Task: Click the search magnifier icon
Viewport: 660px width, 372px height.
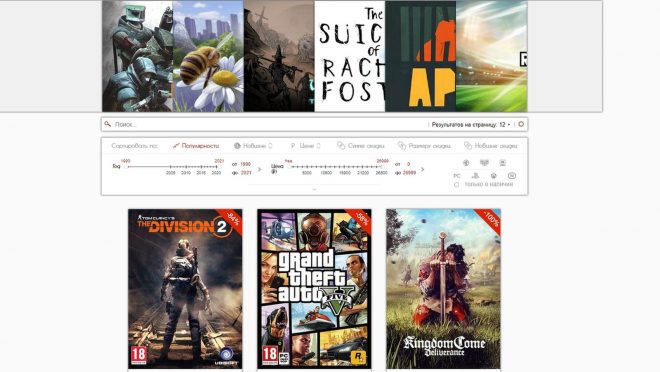Action: tap(108, 124)
